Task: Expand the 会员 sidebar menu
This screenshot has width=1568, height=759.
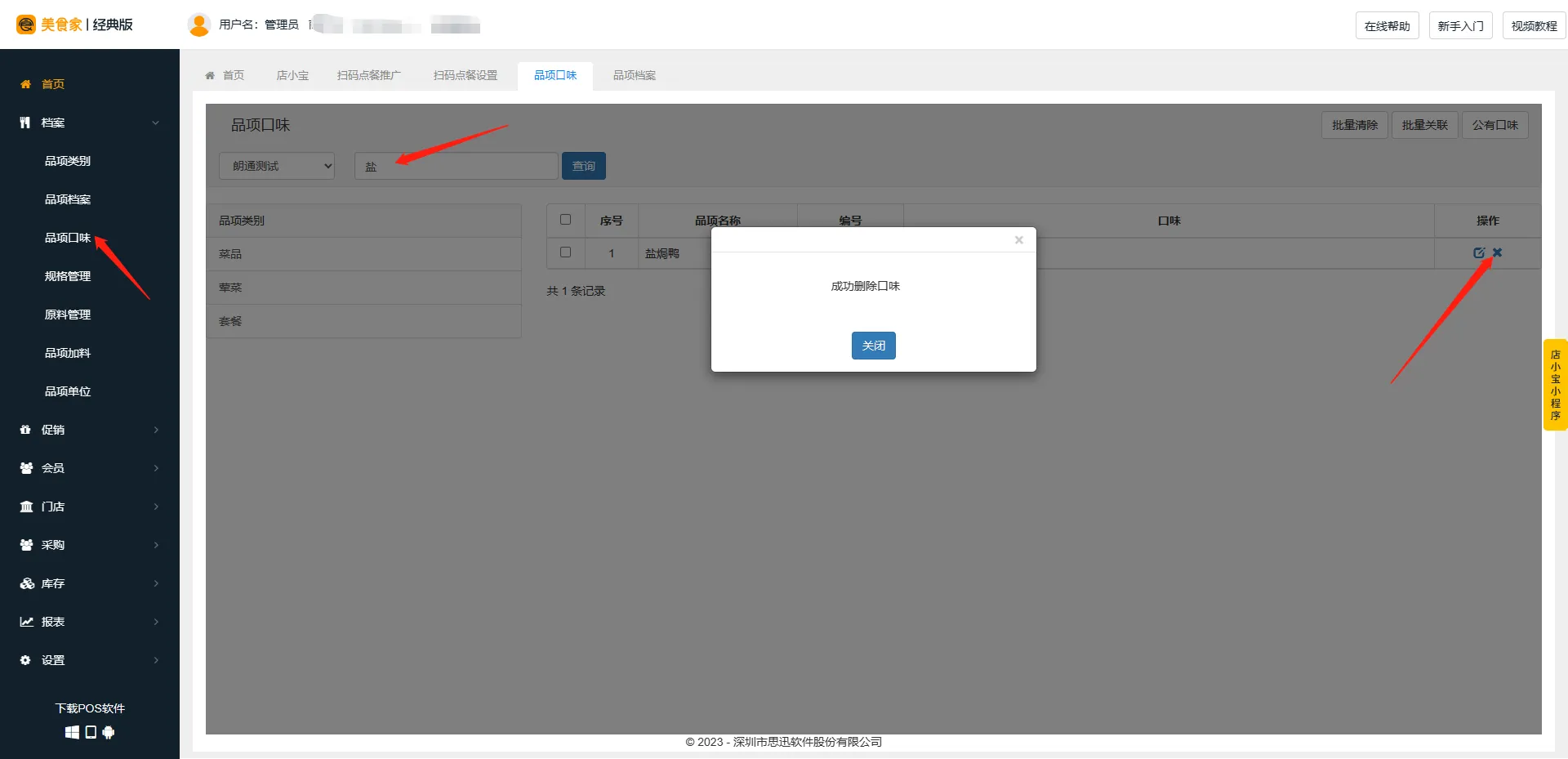Action: coord(88,468)
